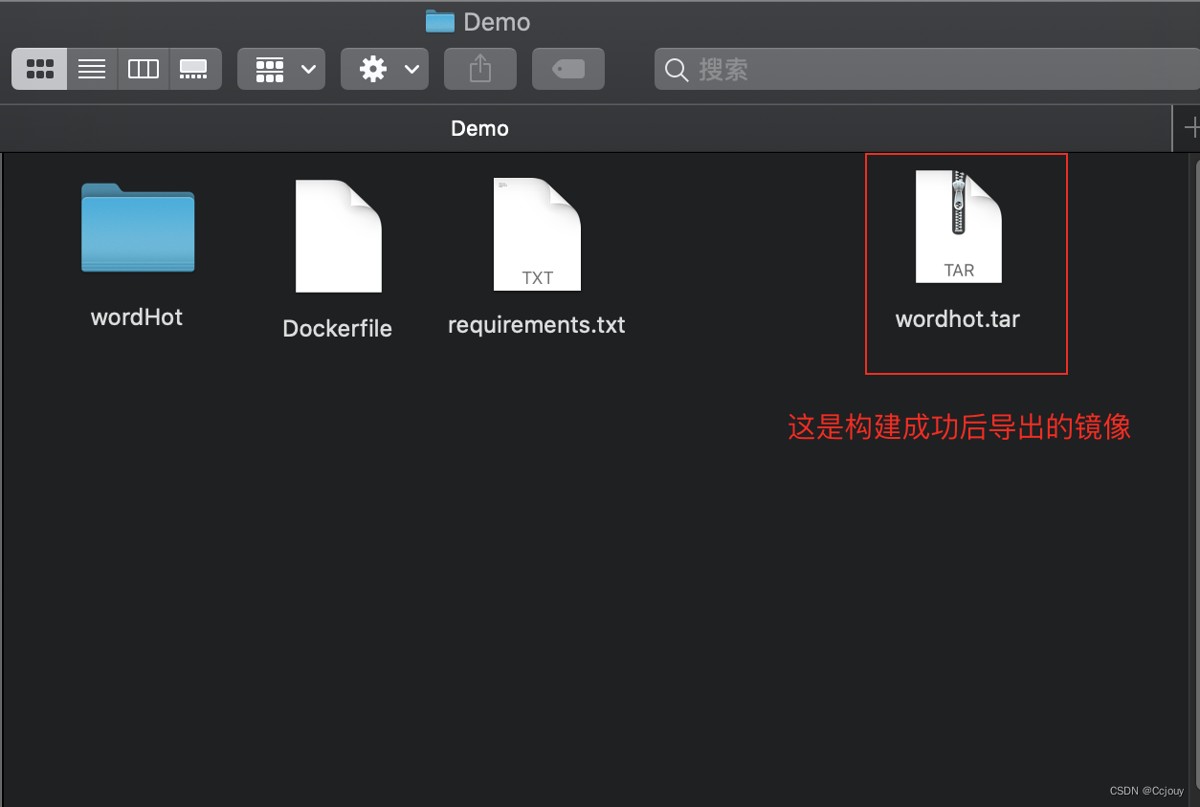
Task: Select the wordHot folder icon
Action: click(138, 228)
